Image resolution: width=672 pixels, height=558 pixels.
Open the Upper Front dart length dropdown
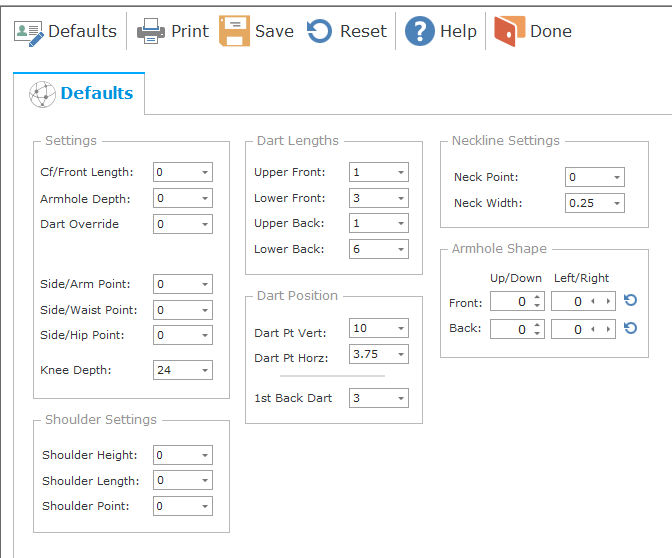[x=400, y=173]
